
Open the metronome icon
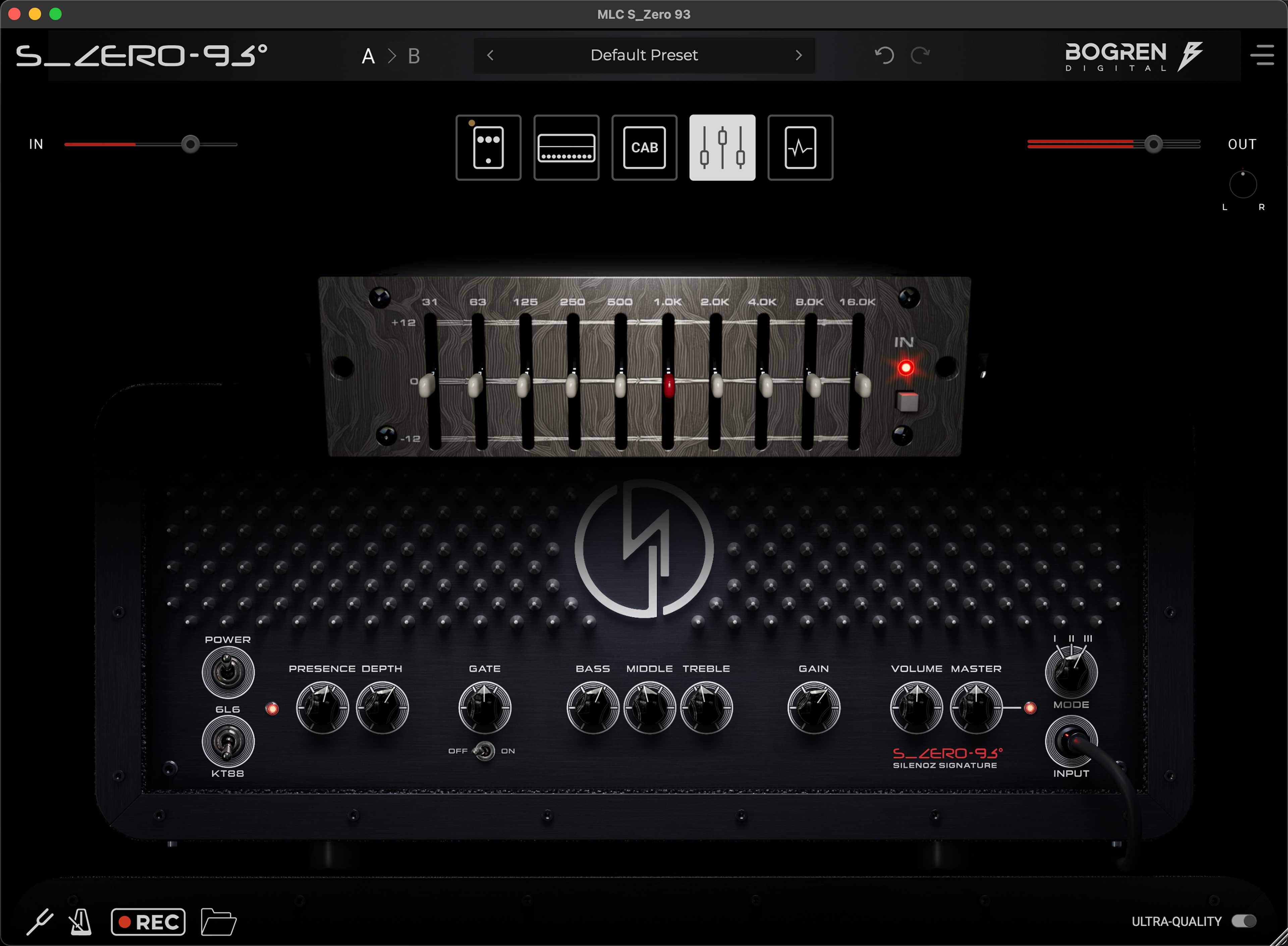click(80, 922)
